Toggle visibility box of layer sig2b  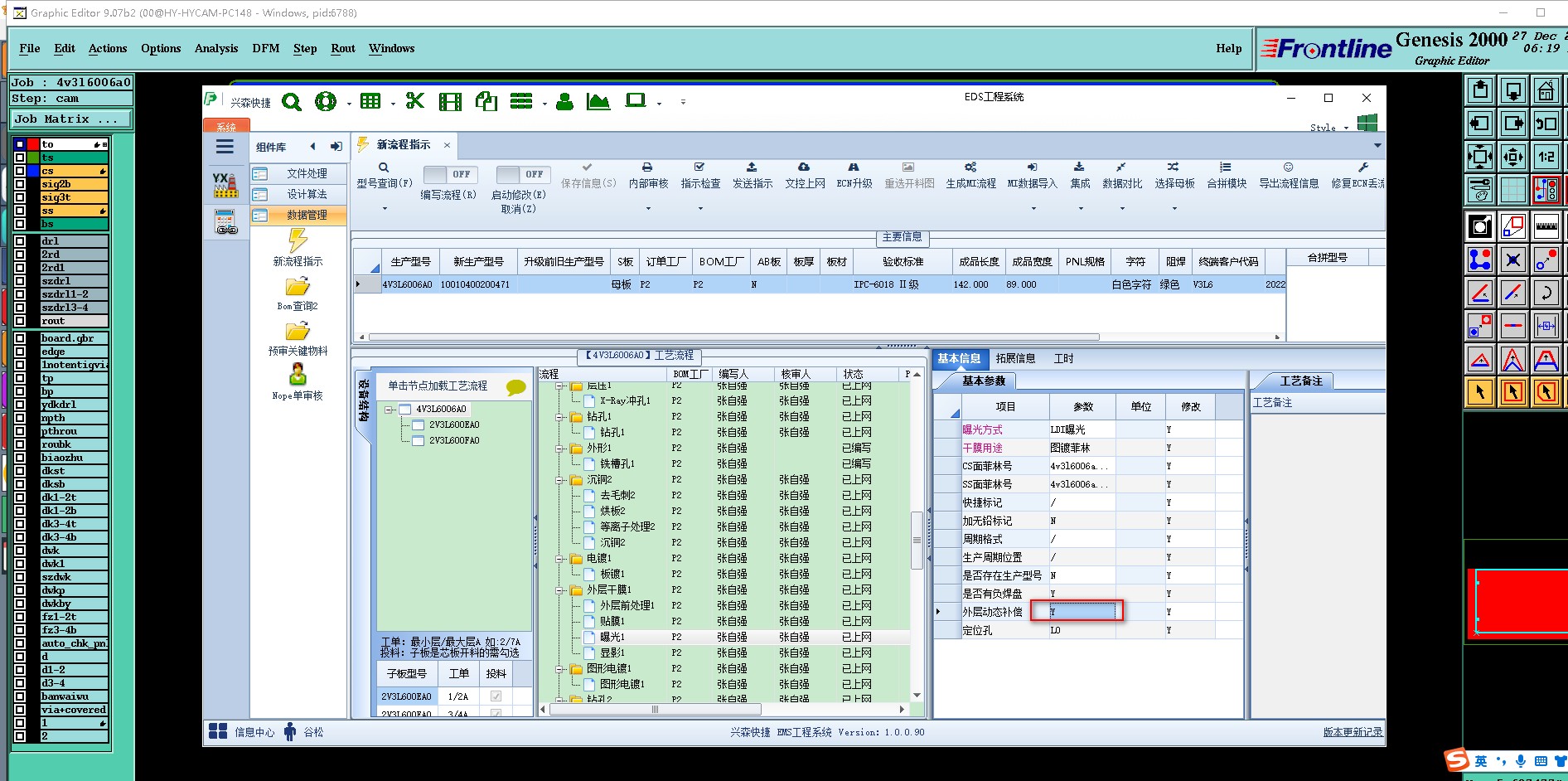pyautogui.click(x=20, y=184)
